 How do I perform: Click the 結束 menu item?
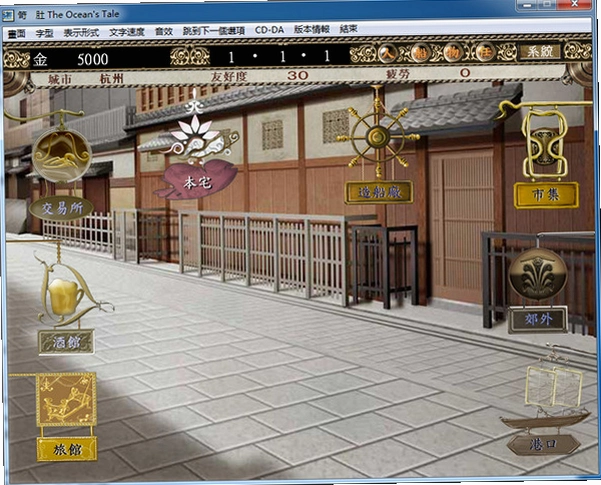[349, 29]
